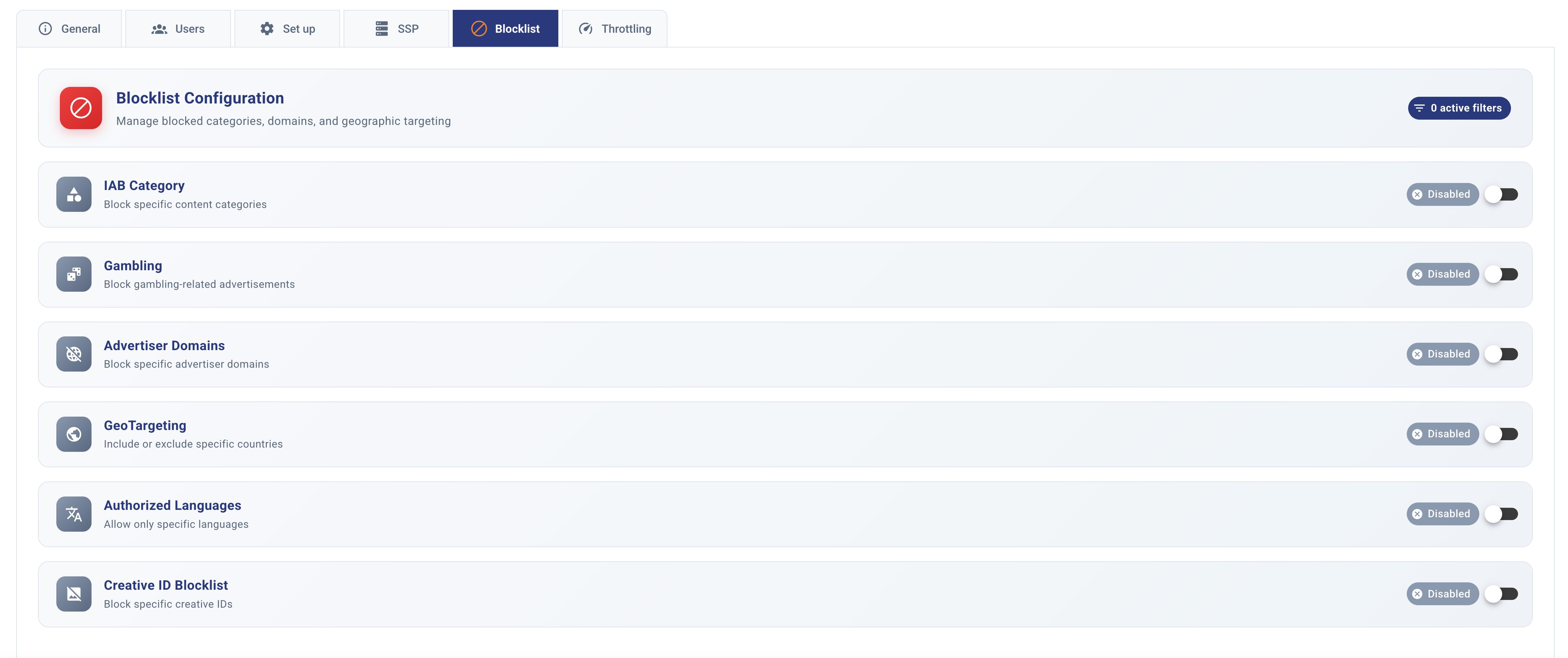Click the filter icon in active filters badge

tap(1419, 108)
